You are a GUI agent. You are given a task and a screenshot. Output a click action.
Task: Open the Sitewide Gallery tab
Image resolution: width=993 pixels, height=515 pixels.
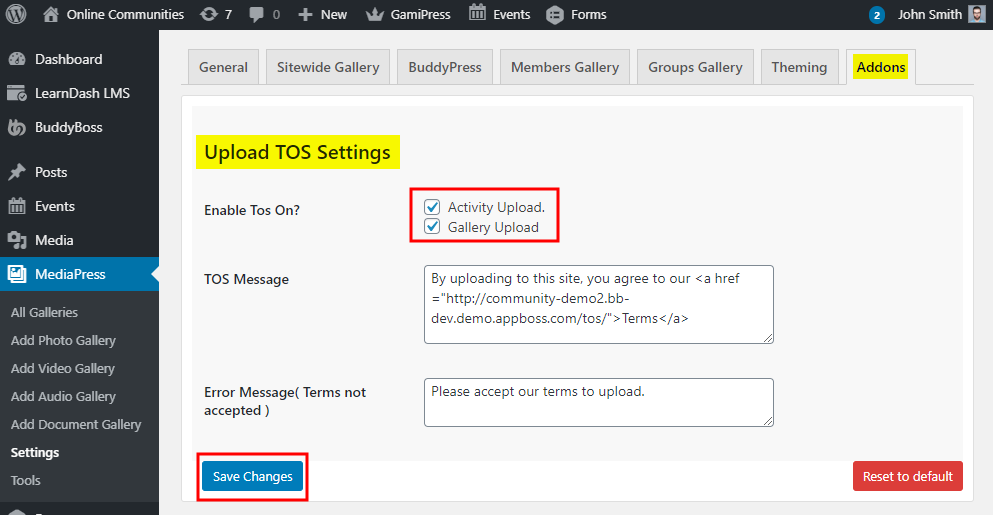[328, 67]
